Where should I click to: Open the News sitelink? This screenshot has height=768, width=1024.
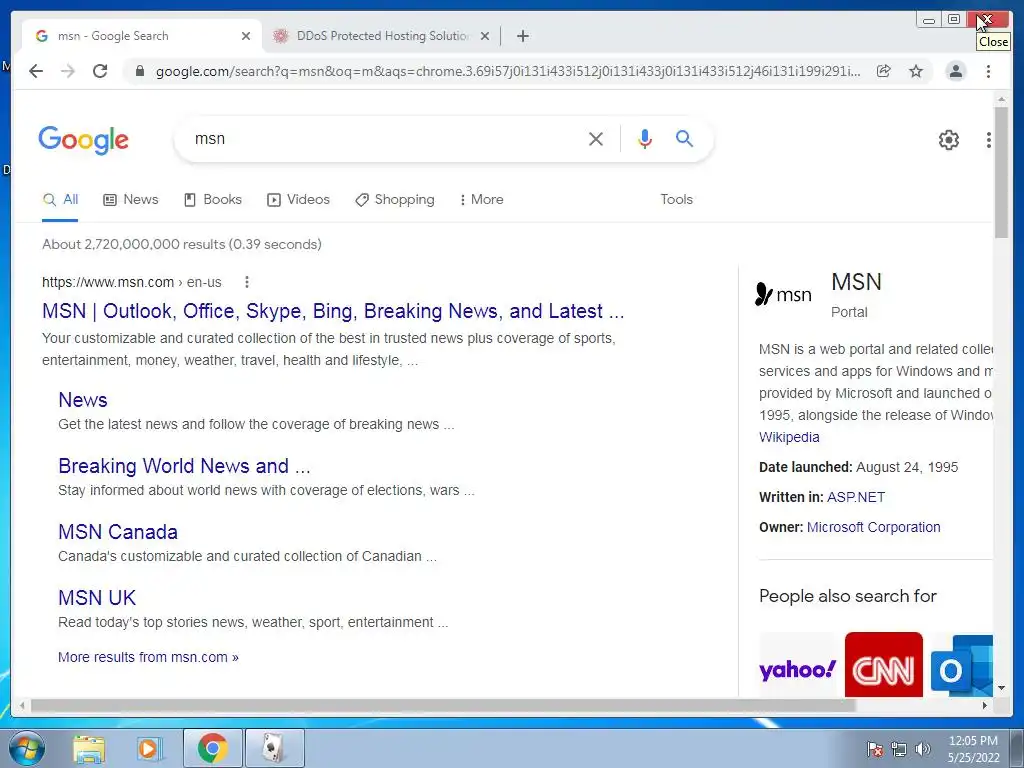(83, 400)
